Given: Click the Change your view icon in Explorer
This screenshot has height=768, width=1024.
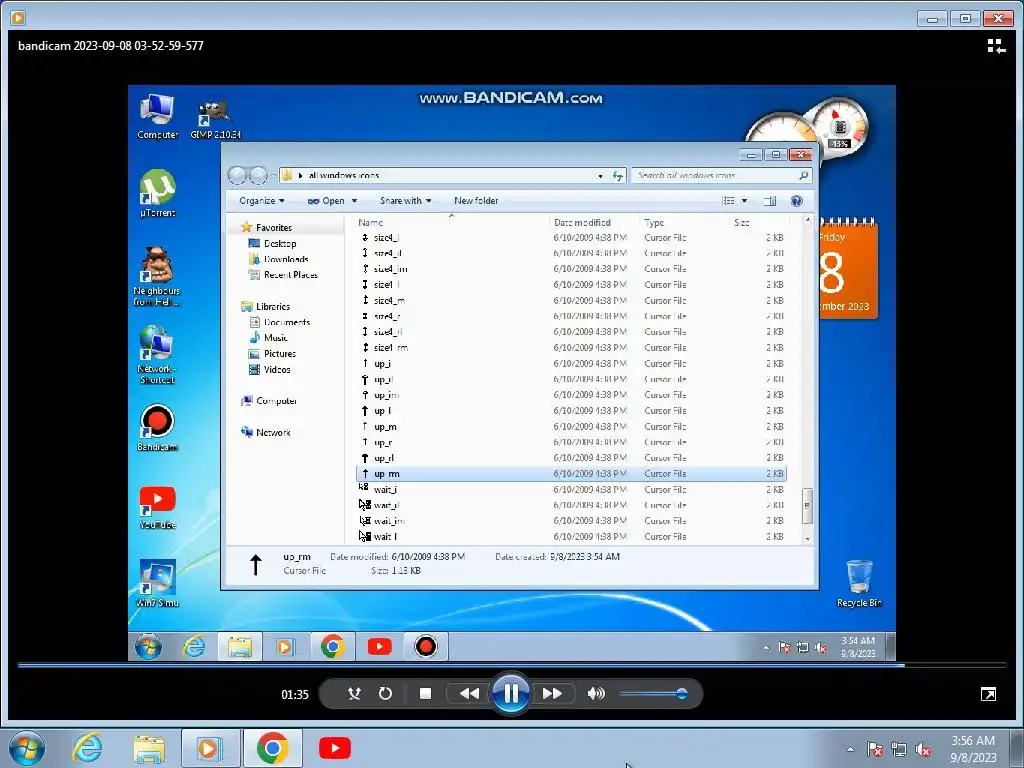Looking at the screenshot, I should click(x=729, y=200).
